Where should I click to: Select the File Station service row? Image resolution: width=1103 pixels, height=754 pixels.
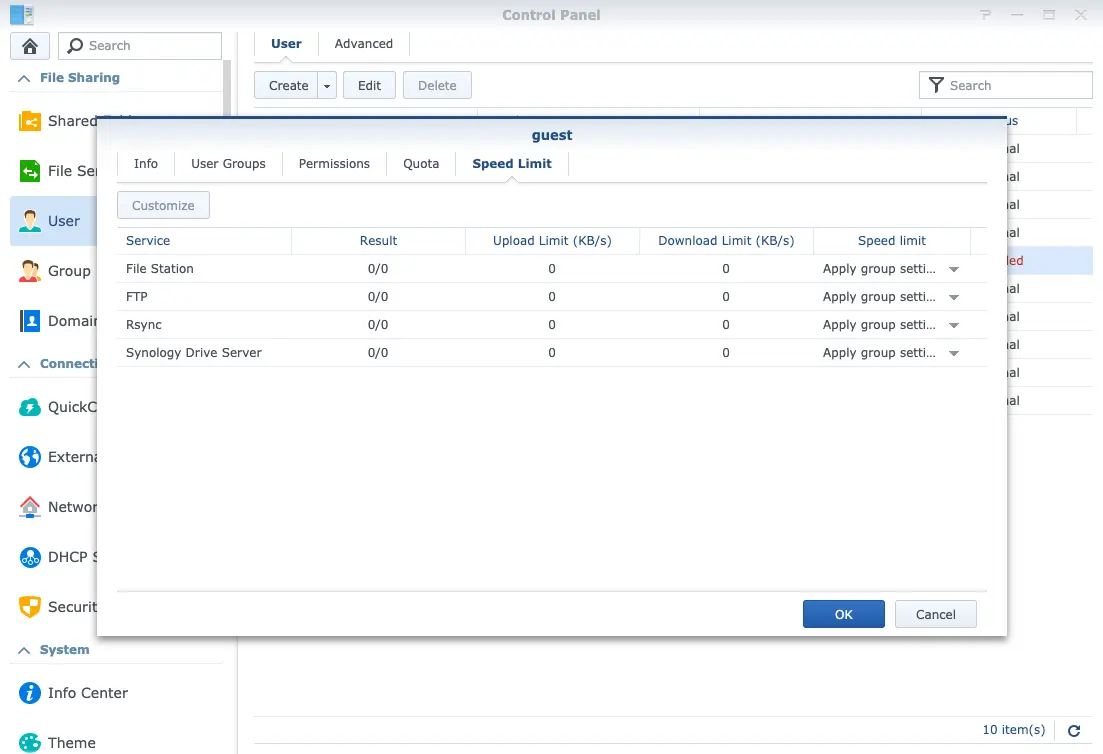tap(552, 269)
